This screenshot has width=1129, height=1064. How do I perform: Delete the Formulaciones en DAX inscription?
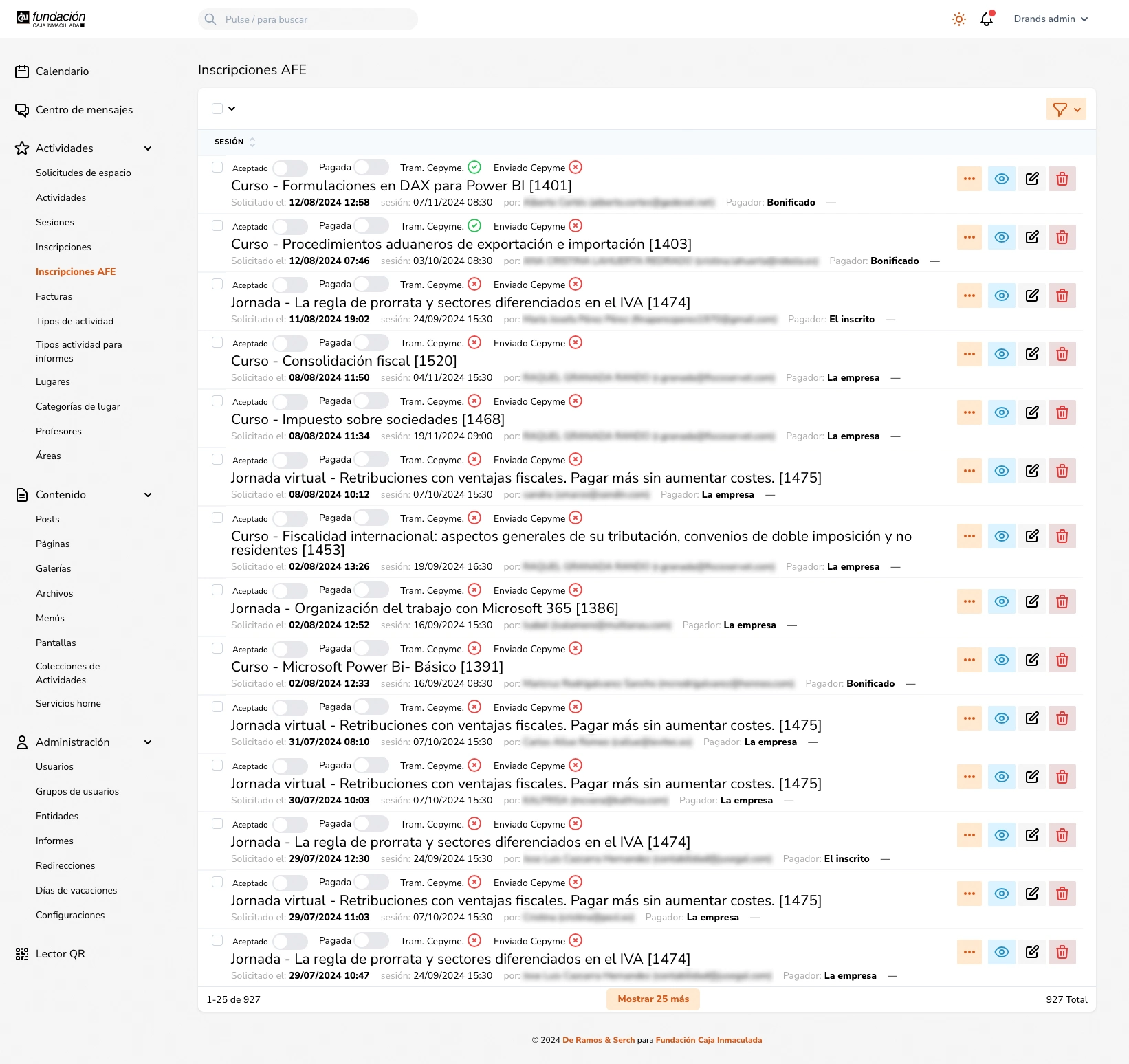click(1062, 179)
